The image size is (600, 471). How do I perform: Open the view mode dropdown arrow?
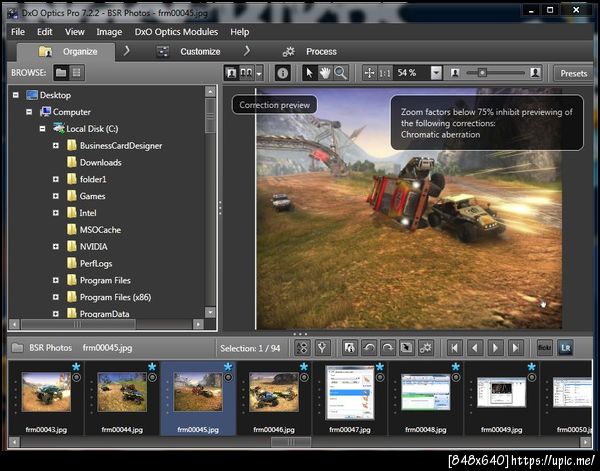point(259,73)
